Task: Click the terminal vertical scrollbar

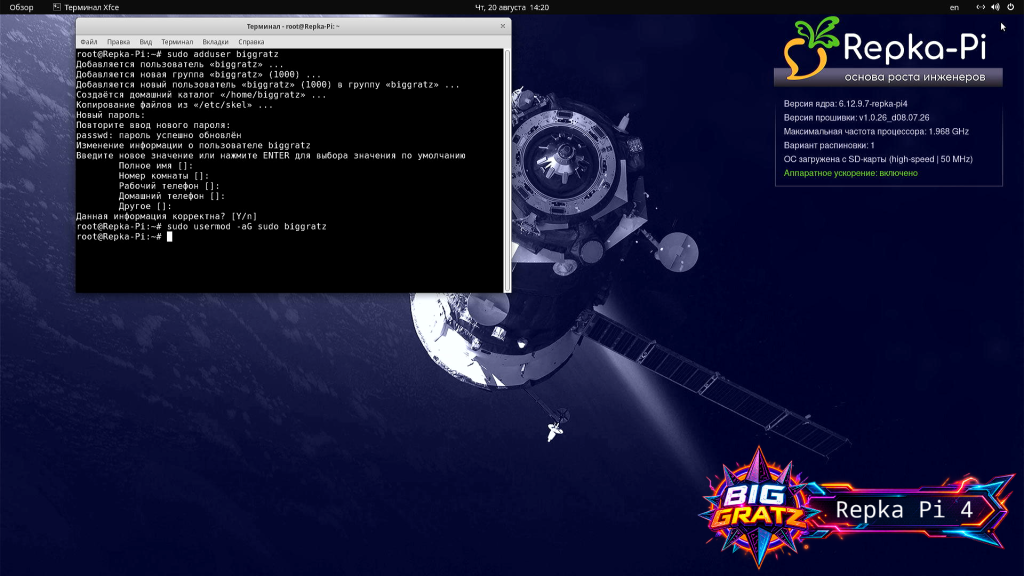Action: 507,170
